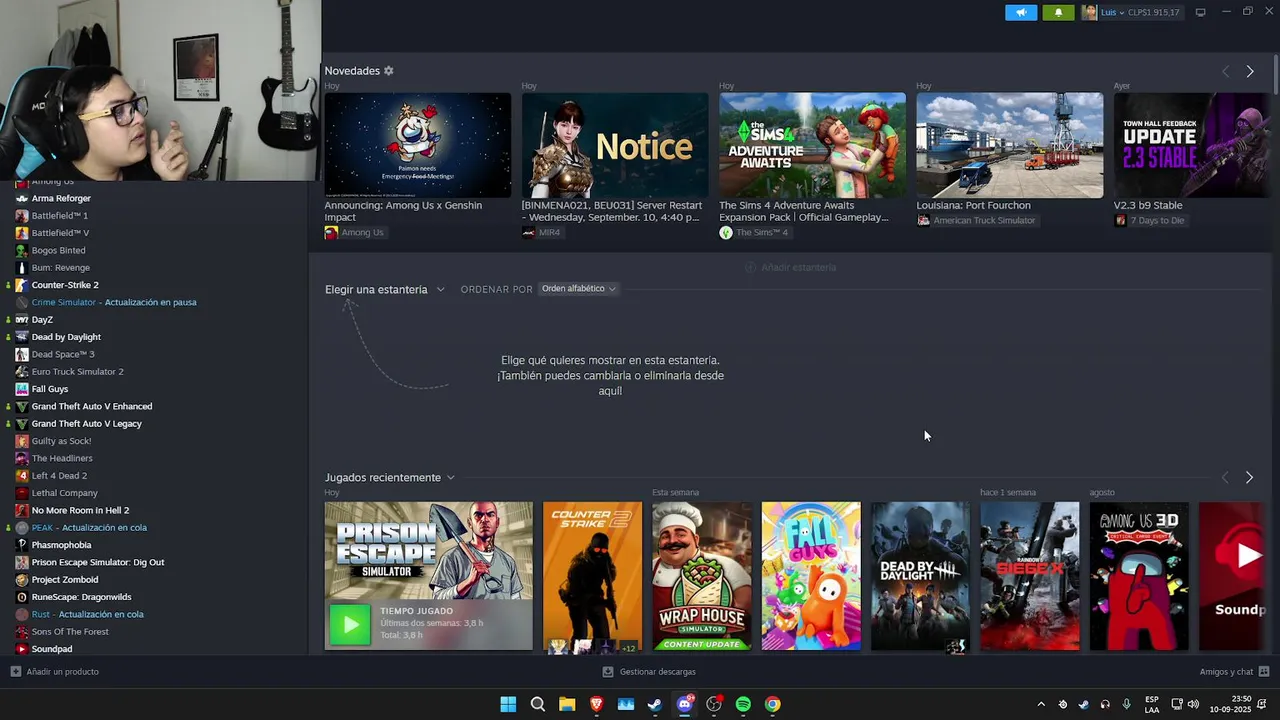The image size is (1280, 720).
Task: Open Gestionar descargas
Action: pyautogui.click(x=649, y=672)
